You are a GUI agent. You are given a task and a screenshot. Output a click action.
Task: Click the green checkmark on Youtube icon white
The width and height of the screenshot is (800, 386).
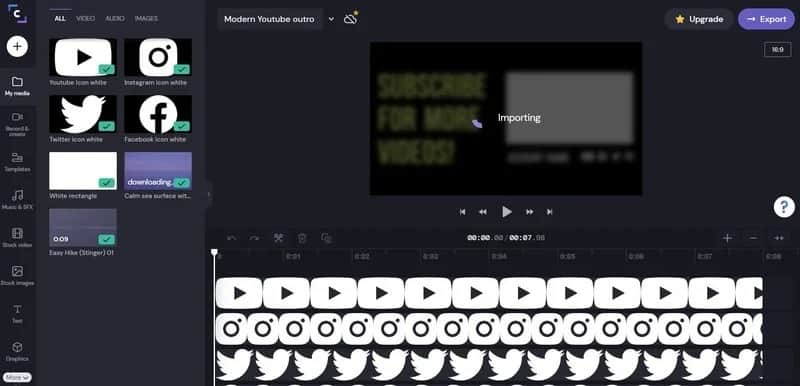[106, 69]
